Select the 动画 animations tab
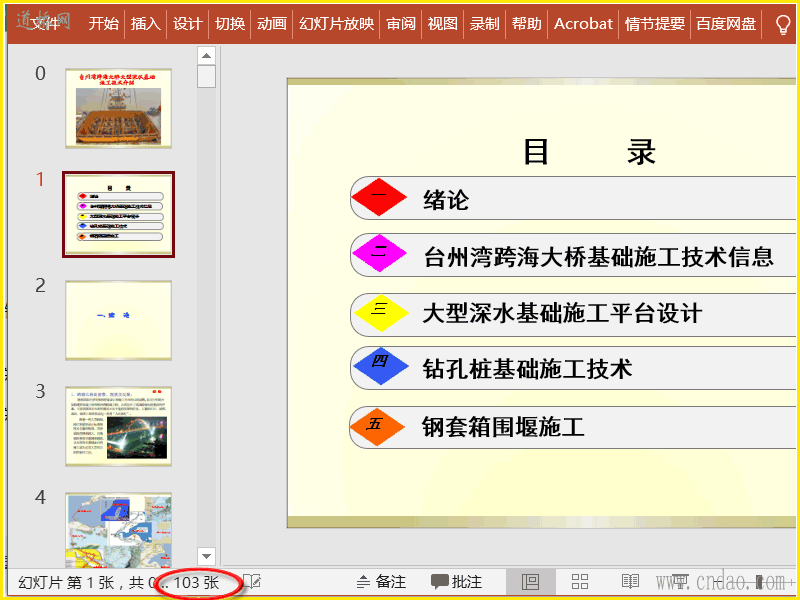 pyautogui.click(x=272, y=23)
